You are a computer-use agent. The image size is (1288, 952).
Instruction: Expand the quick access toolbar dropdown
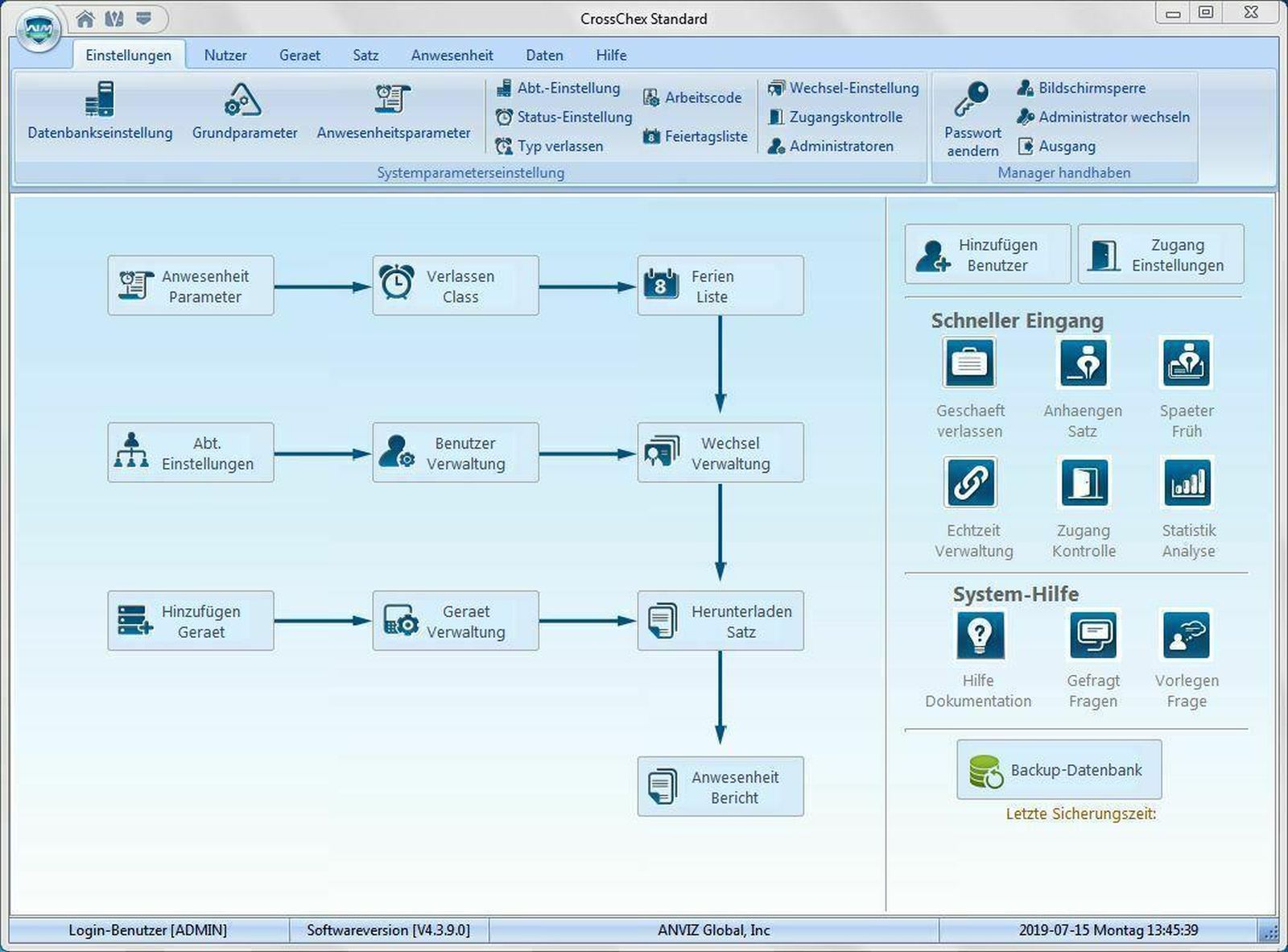coord(144,18)
